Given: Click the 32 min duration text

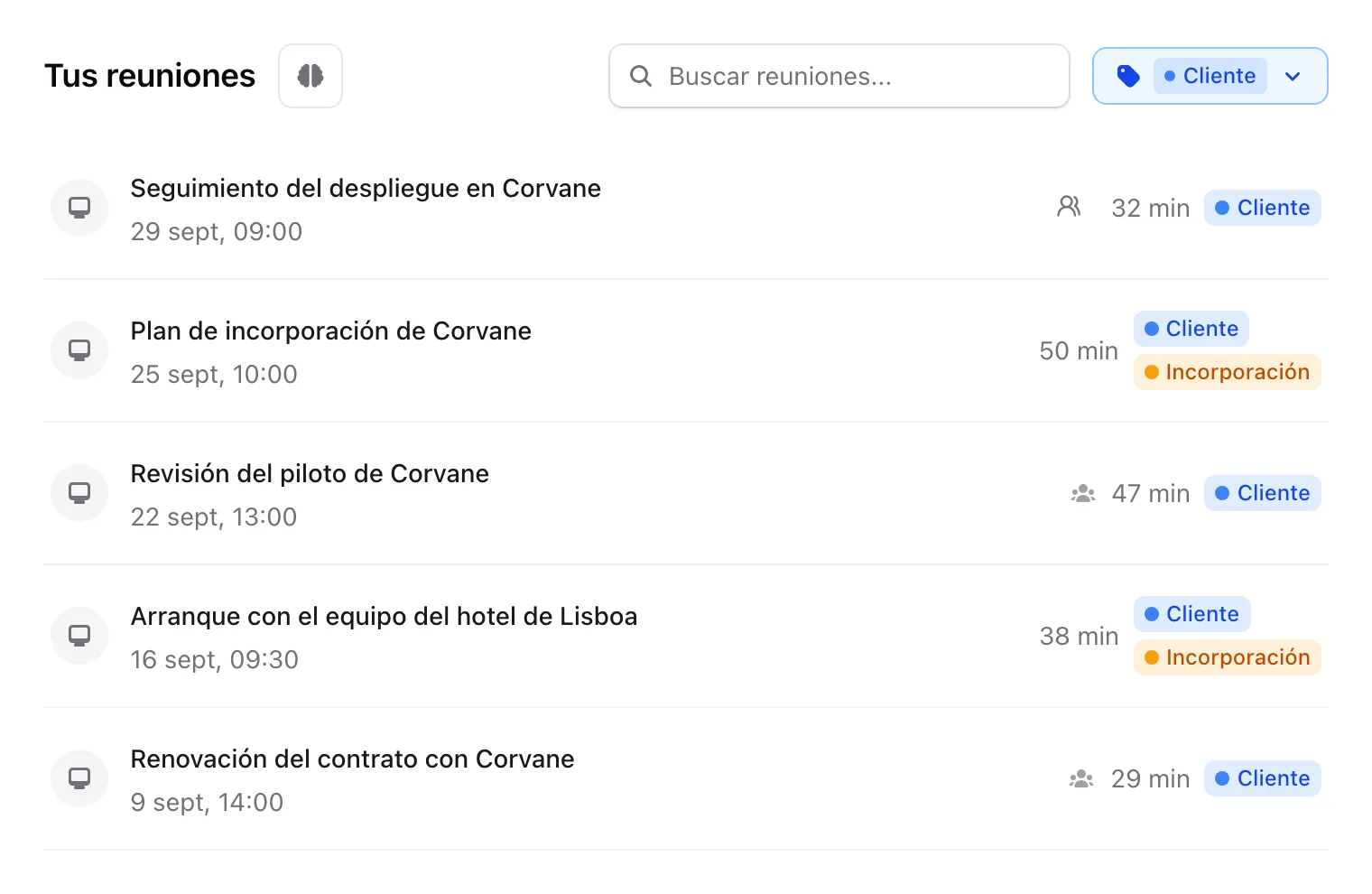Looking at the screenshot, I should pos(1151,209).
